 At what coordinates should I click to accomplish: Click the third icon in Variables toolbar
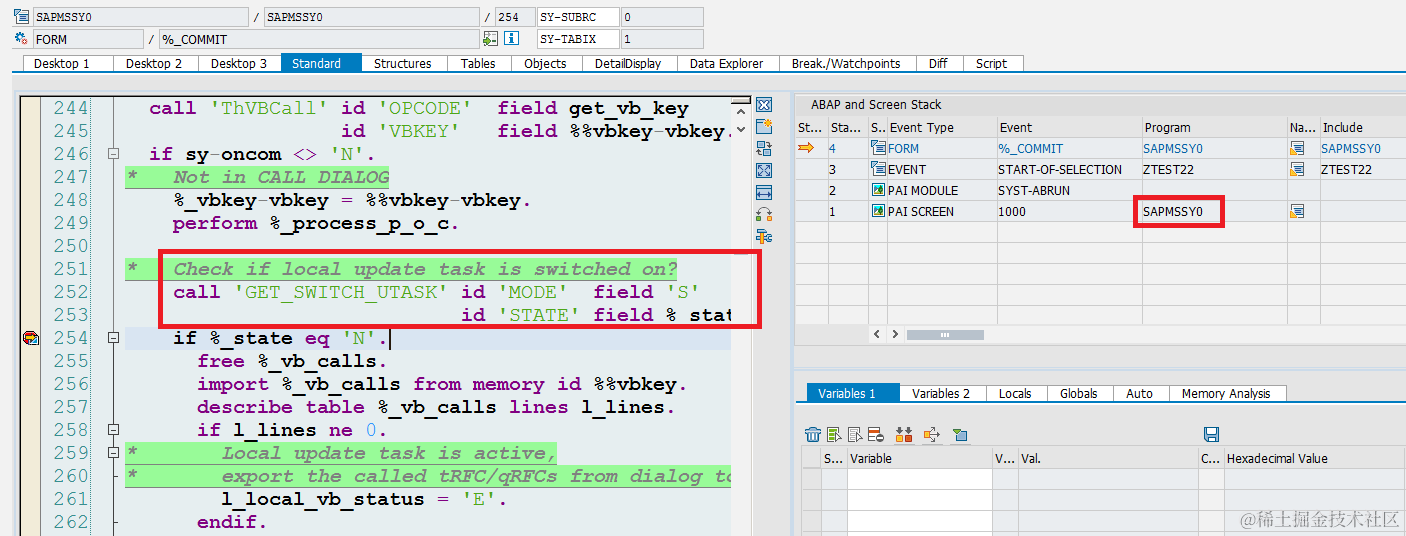pyautogui.click(x=855, y=434)
